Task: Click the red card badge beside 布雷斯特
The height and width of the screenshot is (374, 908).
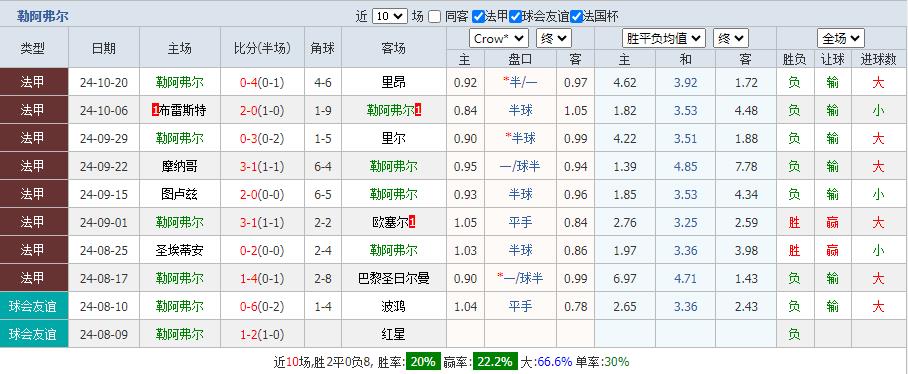Action: click(x=155, y=110)
